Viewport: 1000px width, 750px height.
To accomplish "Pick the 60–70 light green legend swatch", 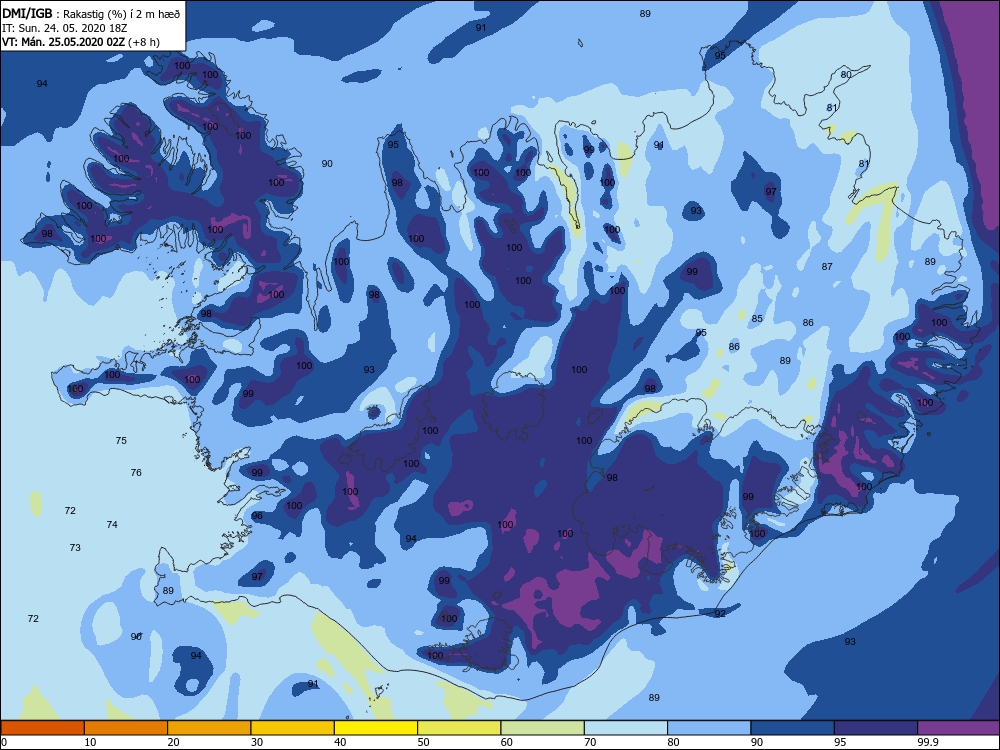I will tap(543, 728).
